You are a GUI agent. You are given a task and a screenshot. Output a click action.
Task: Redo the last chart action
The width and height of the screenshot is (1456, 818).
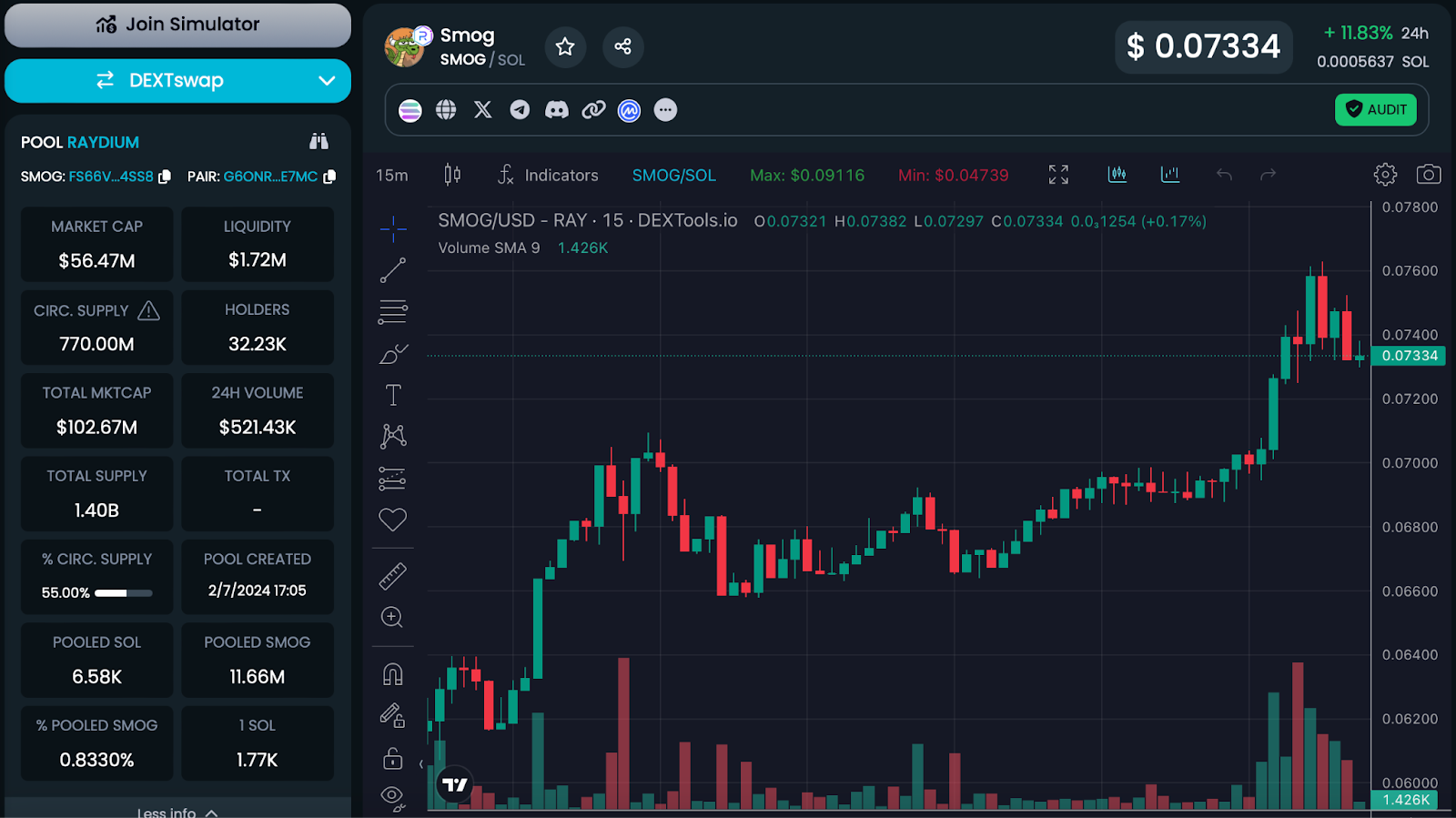tap(1269, 175)
